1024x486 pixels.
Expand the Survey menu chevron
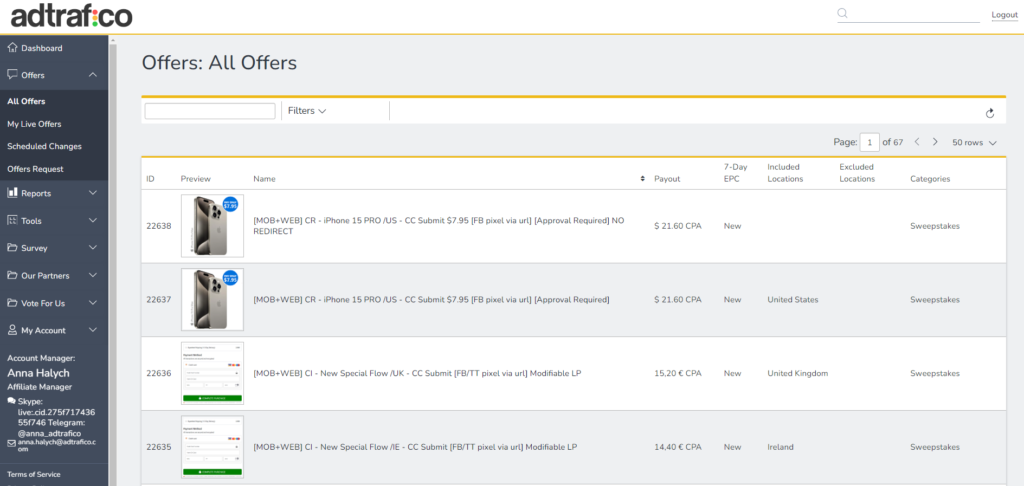[x=93, y=248]
